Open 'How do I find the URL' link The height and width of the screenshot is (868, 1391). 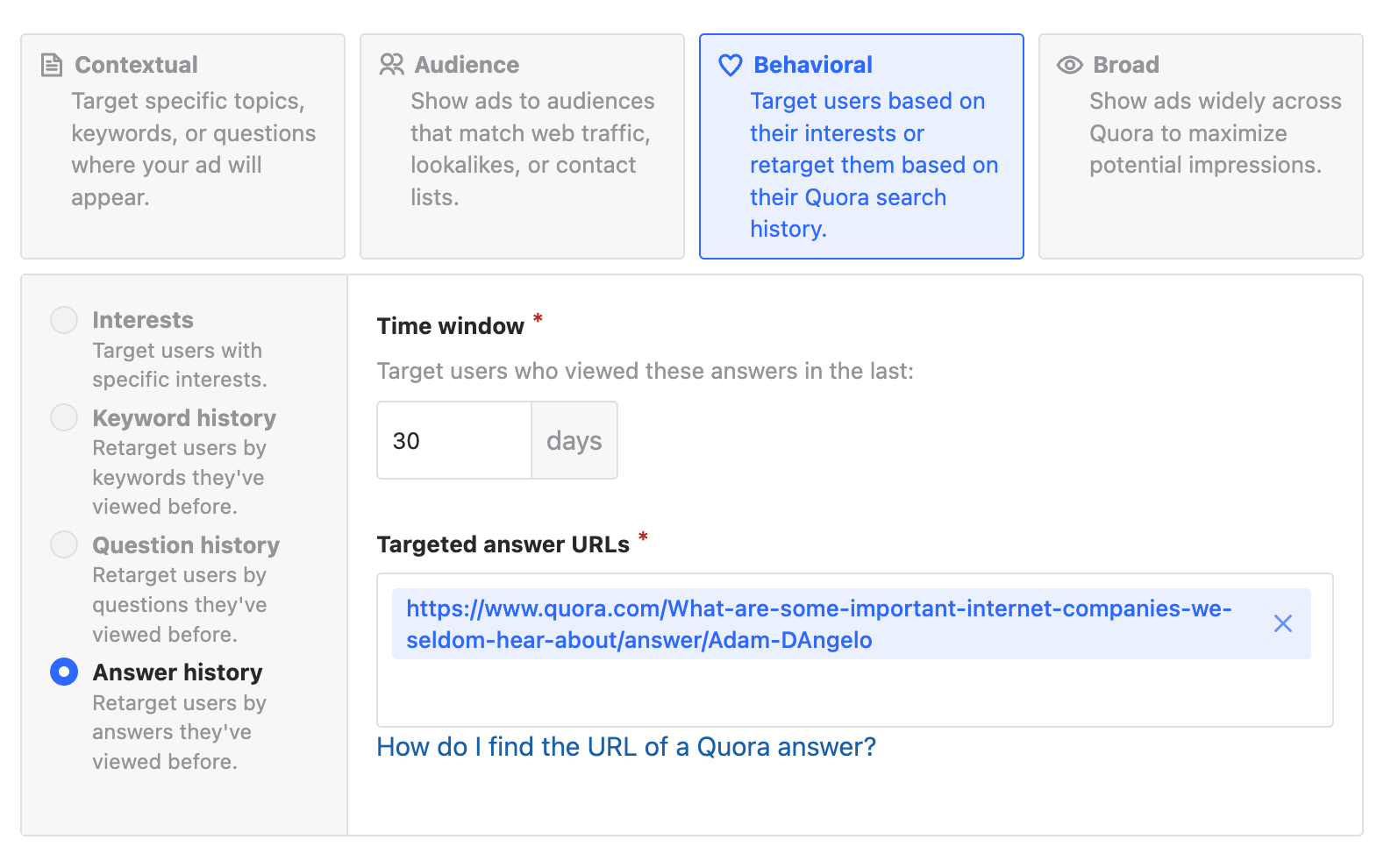pos(626,747)
